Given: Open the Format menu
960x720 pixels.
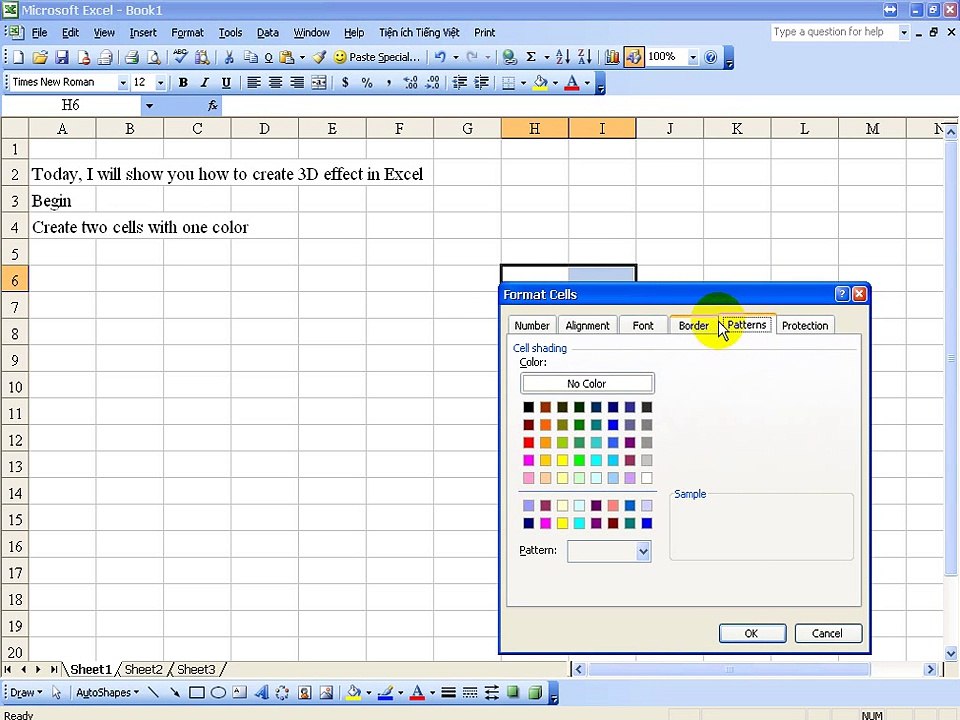Looking at the screenshot, I should [187, 32].
